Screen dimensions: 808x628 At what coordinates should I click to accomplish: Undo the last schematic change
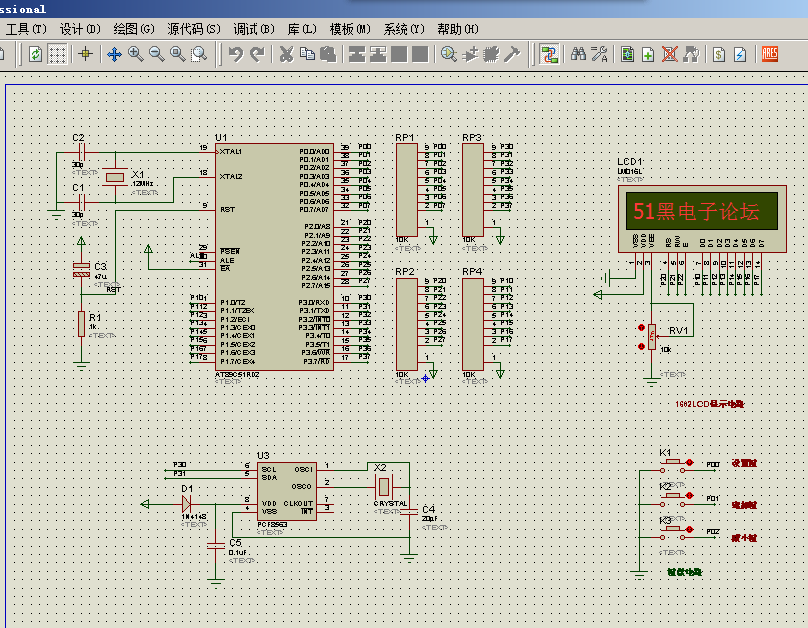[236, 54]
